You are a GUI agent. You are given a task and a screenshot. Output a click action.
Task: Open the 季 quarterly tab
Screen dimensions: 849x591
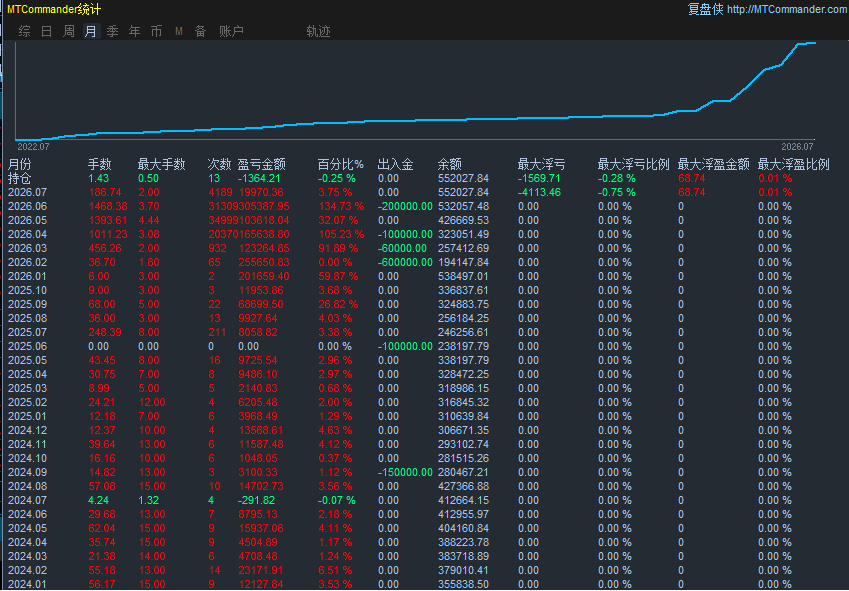[113, 31]
